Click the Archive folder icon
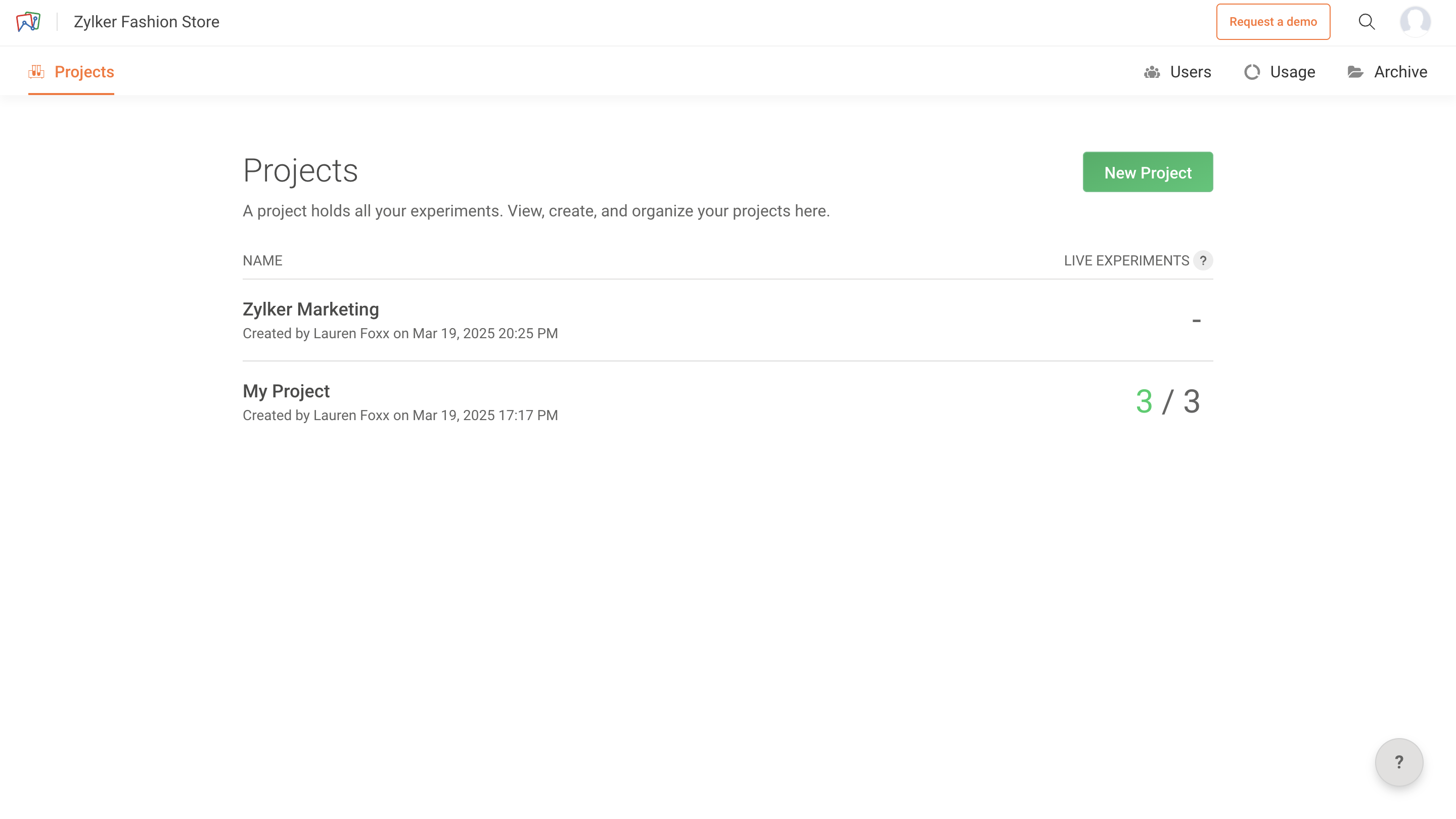 (1355, 72)
